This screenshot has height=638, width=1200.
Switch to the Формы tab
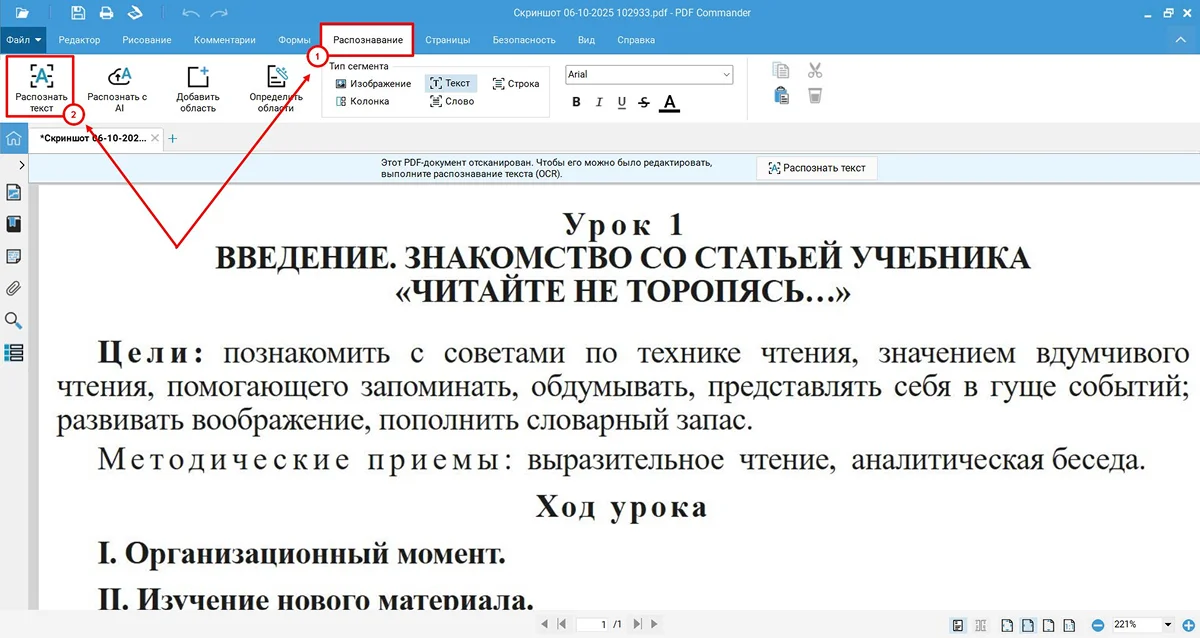pos(294,40)
